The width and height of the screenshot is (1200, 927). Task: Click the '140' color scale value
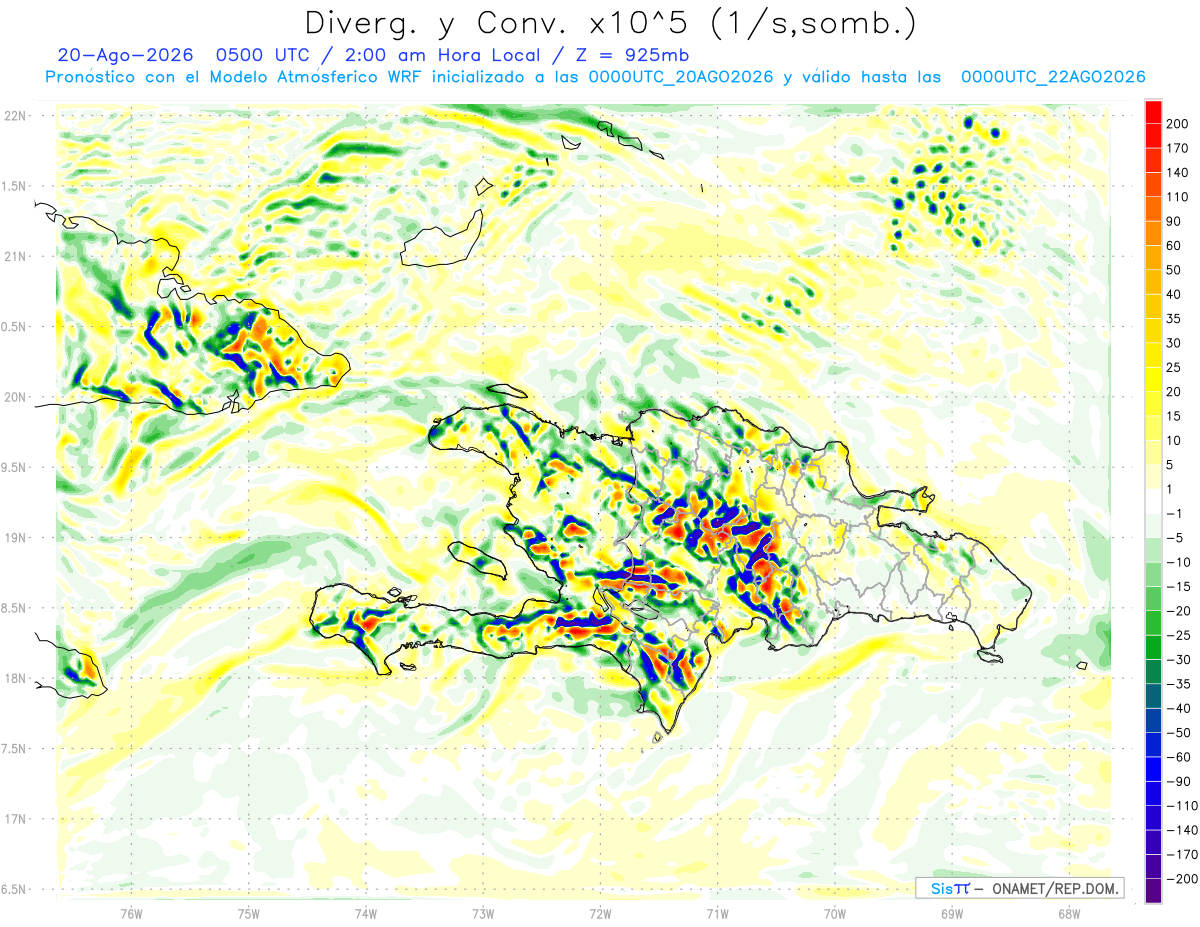1179,173
